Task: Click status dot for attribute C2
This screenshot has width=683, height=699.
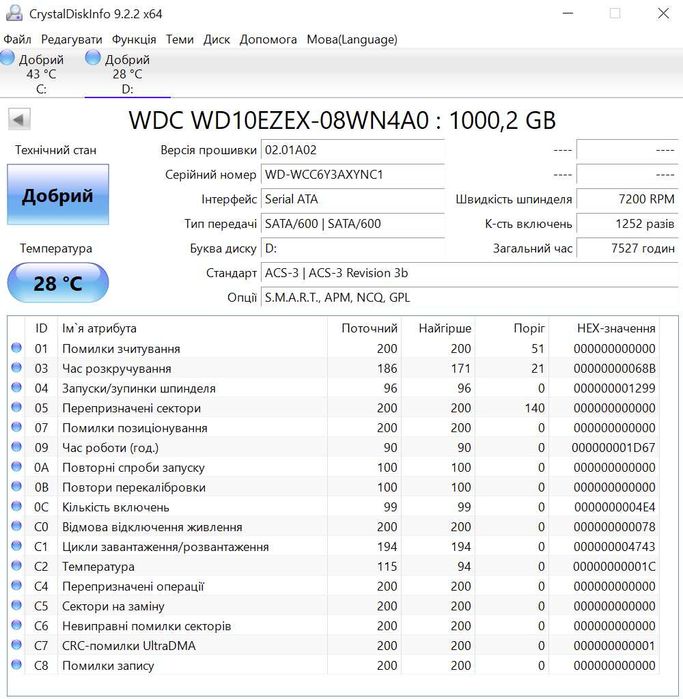Action: (x=16, y=565)
